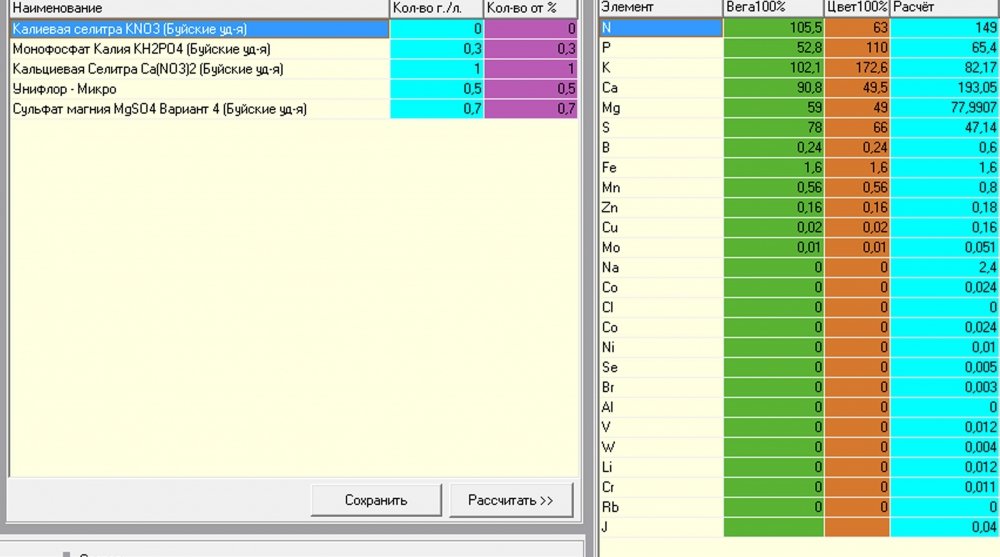Click the Расчёт column header
The image size is (1000, 557).
(x=945, y=8)
